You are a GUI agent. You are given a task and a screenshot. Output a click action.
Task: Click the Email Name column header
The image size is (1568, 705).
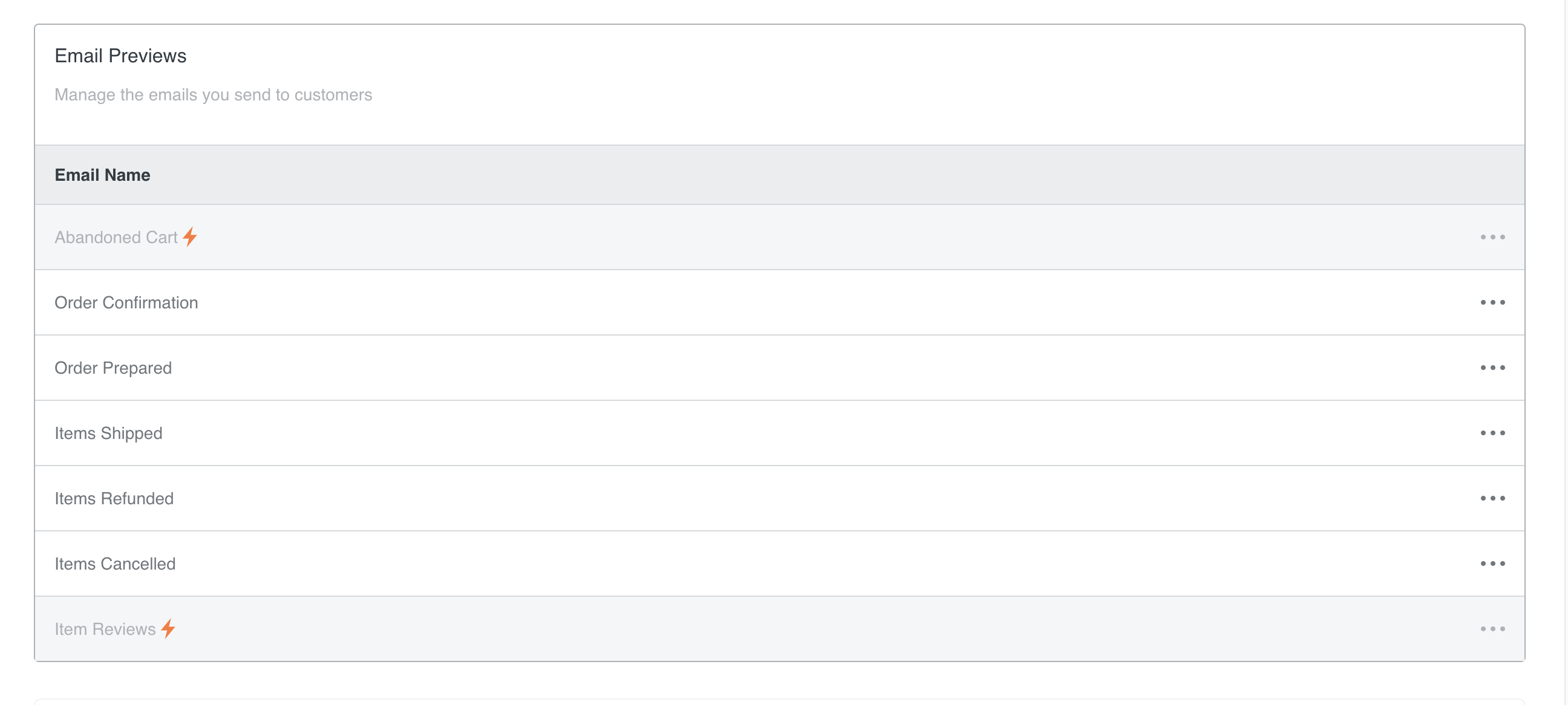(102, 175)
